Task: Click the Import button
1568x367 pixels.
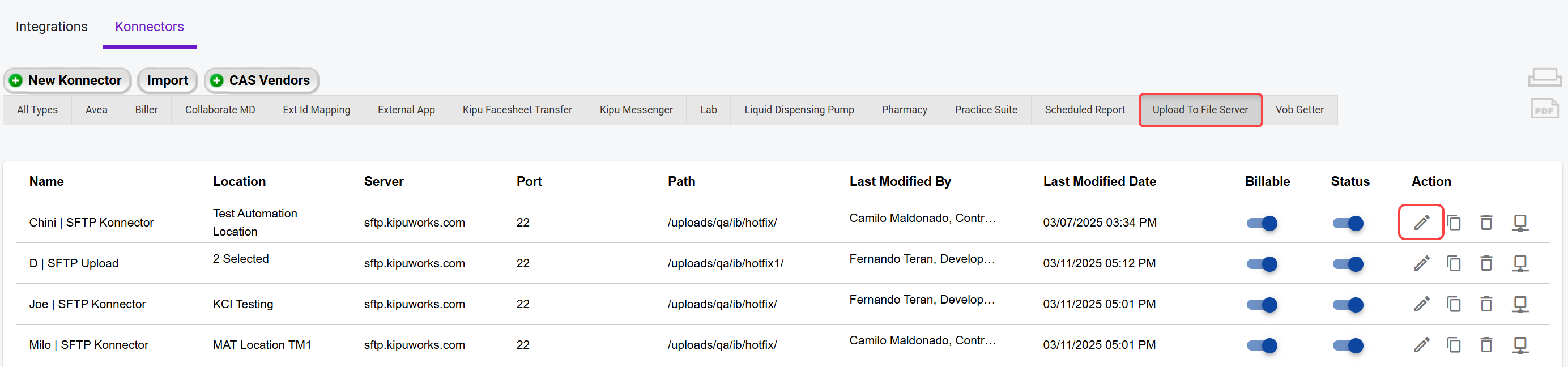Action: 167,80
